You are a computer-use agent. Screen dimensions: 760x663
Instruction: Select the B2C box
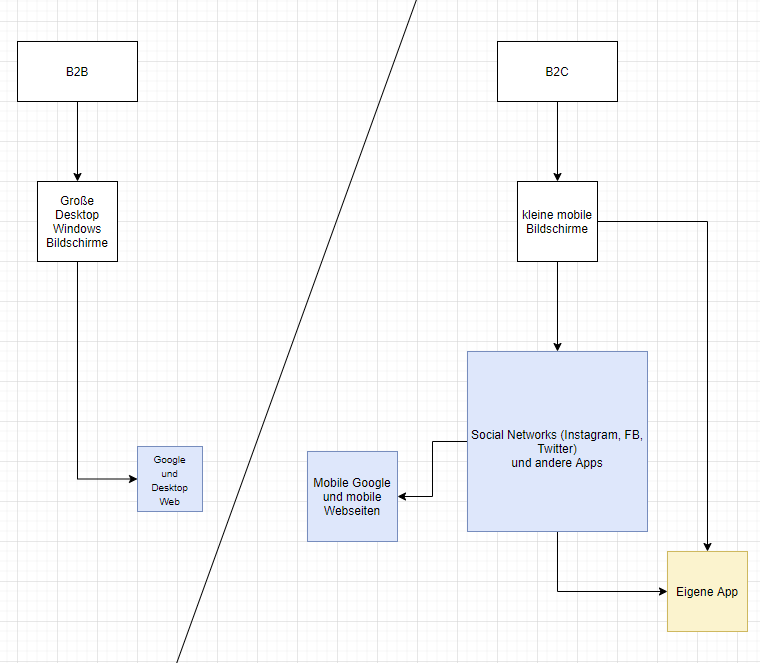click(557, 71)
